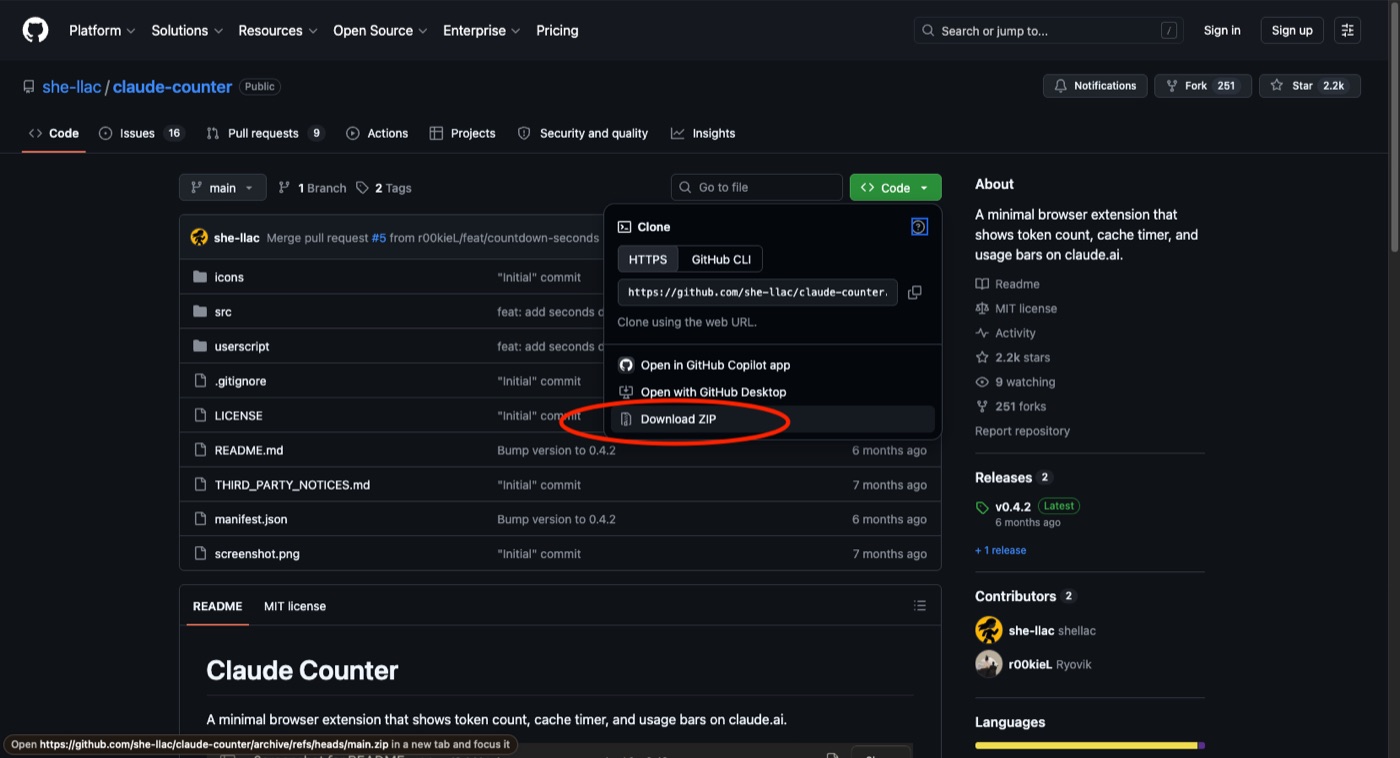This screenshot has height=758, width=1400.
Task: View 251 forks link
Action: tap(1011, 407)
